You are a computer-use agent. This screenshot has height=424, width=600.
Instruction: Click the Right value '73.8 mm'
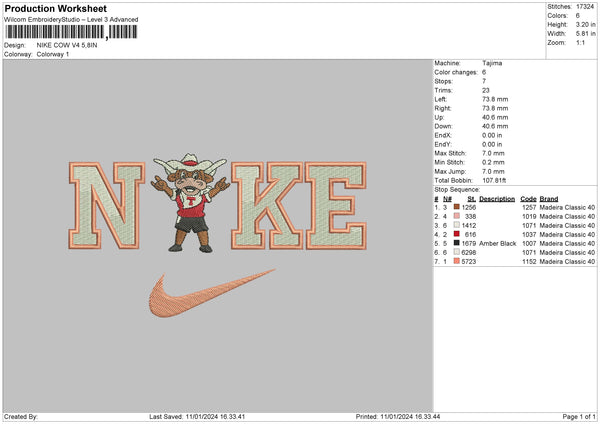click(x=495, y=108)
